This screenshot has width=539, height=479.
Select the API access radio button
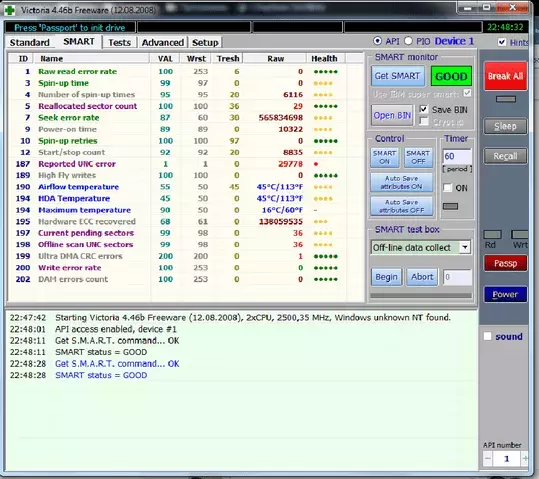[377, 41]
